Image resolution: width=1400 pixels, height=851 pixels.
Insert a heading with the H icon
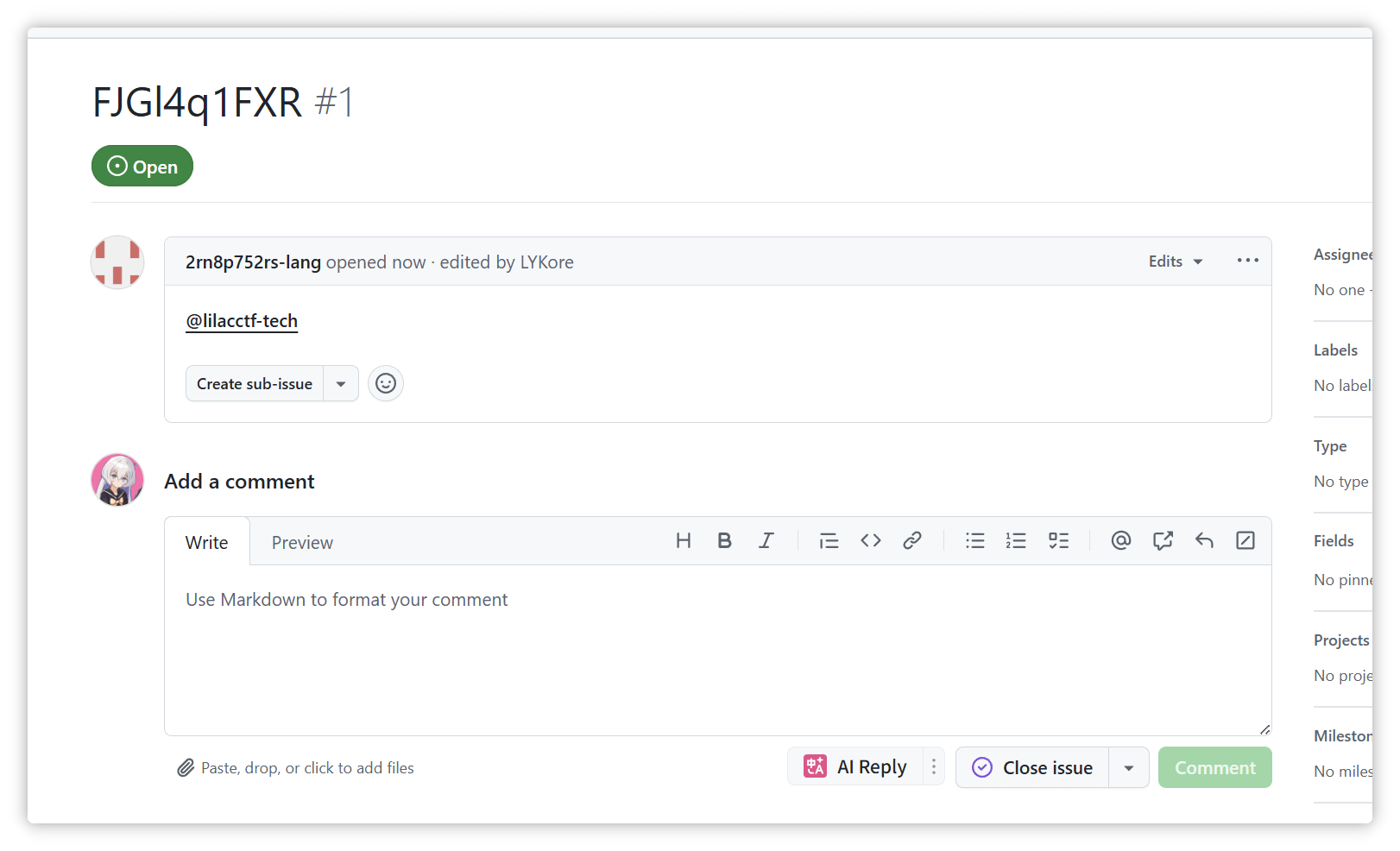pos(683,541)
